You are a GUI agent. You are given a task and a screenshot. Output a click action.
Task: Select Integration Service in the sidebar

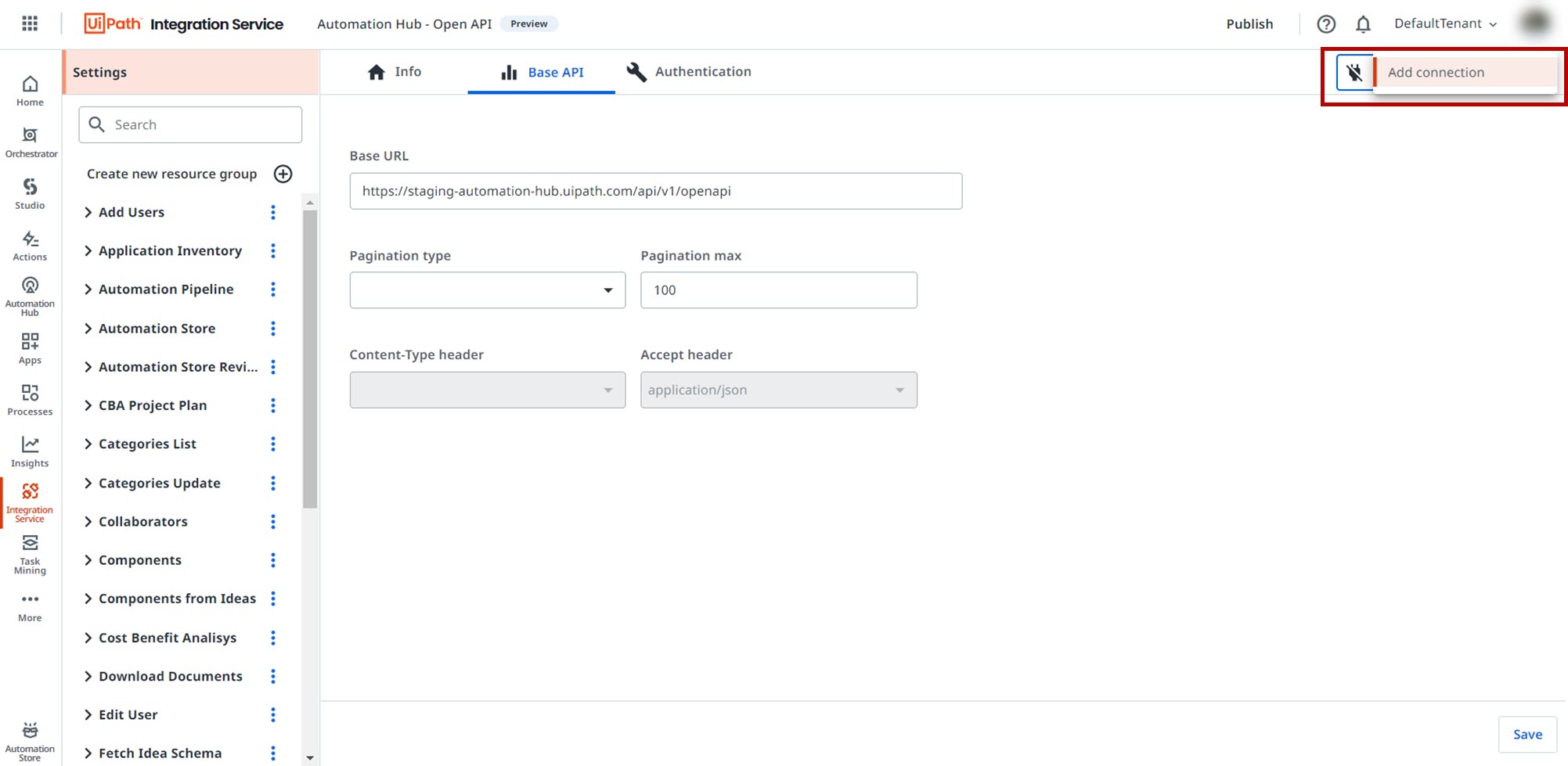(30, 503)
